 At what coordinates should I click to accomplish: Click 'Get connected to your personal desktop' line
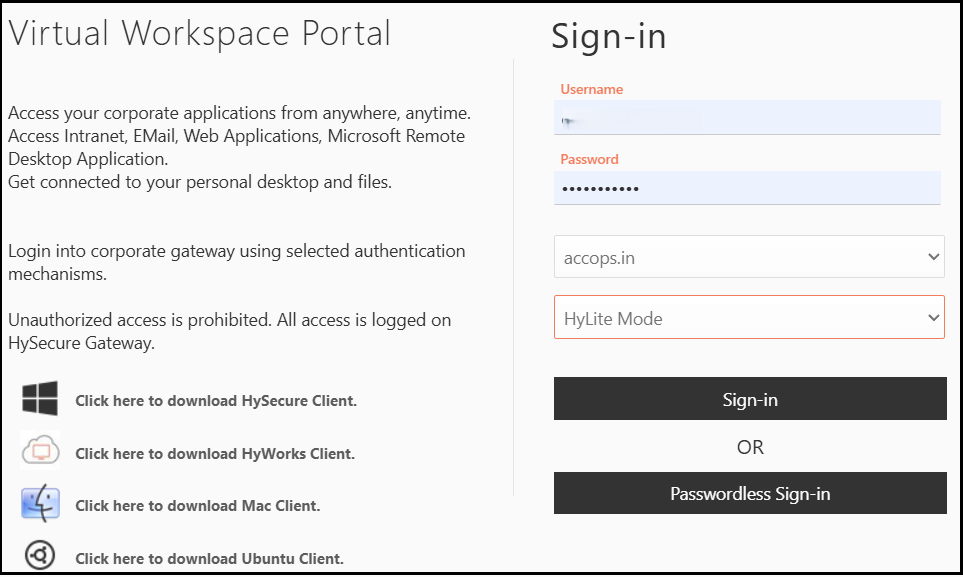pos(200,182)
